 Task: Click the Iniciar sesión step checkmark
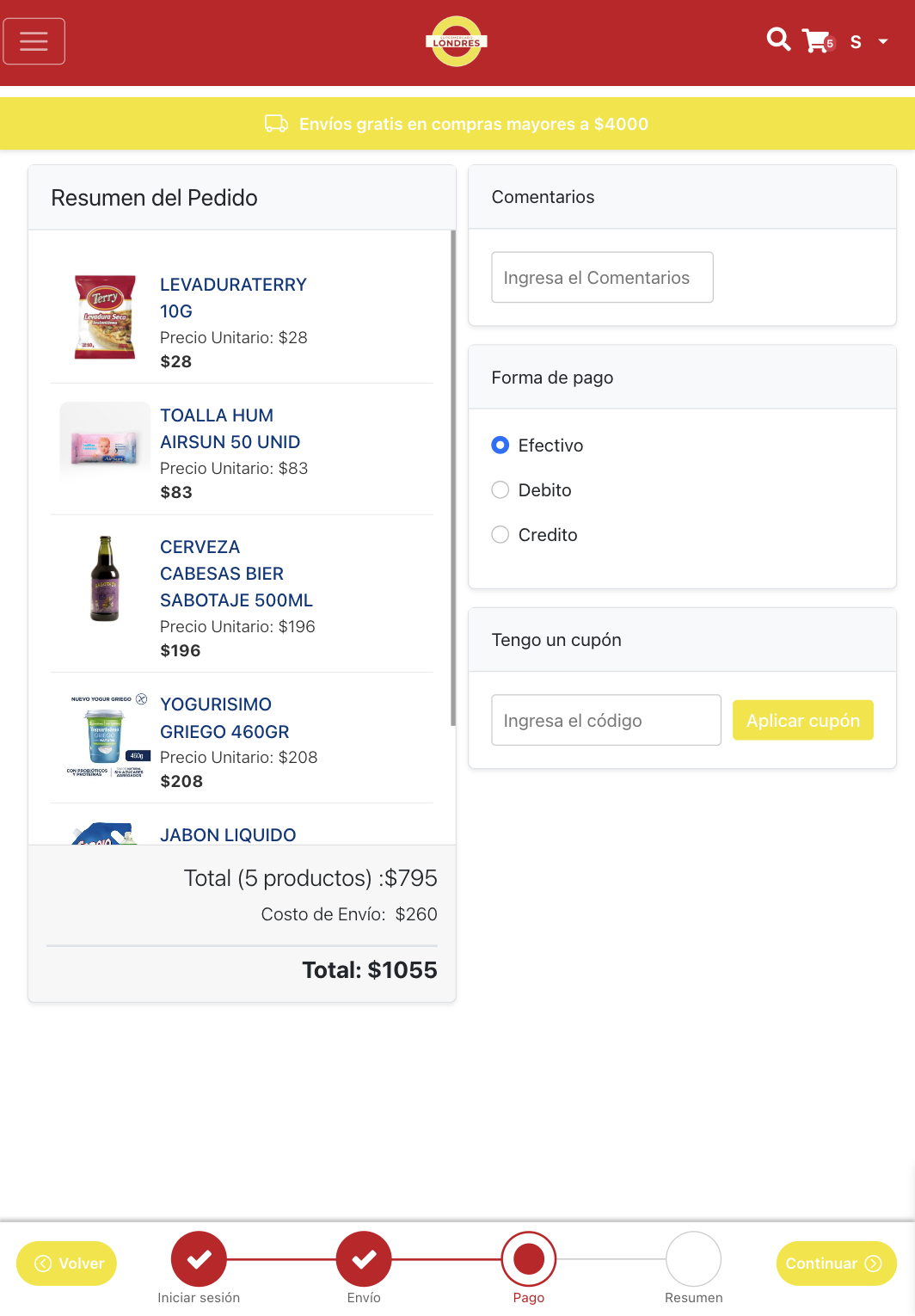point(199,1259)
